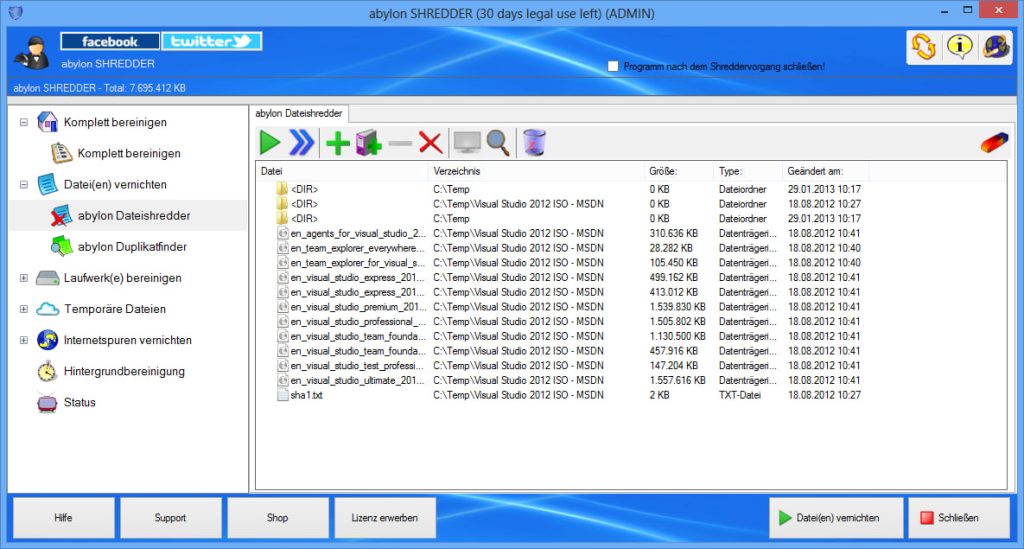Viewport: 1024px width, 549px height.
Task: Open the yellow info icon
Action: (959, 47)
